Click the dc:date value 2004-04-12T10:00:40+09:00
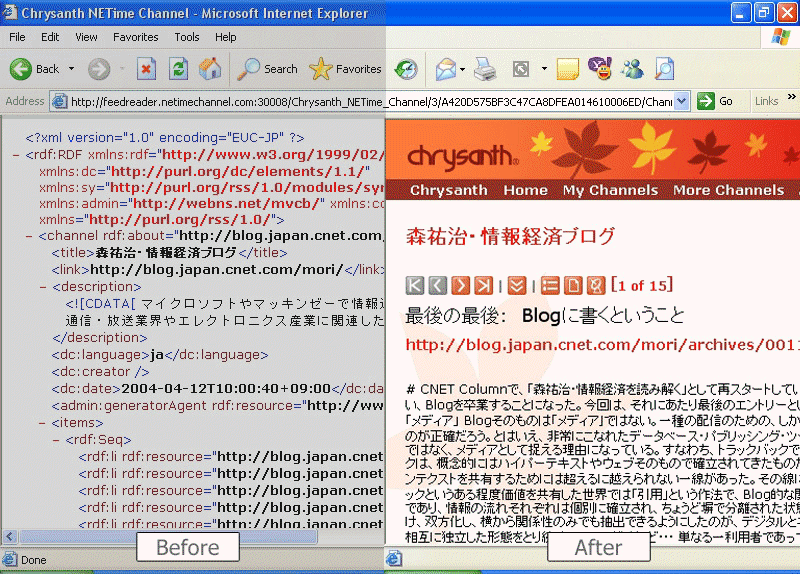Image resolution: width=800 pixels, height=574 pixels. tap(226, 389)
